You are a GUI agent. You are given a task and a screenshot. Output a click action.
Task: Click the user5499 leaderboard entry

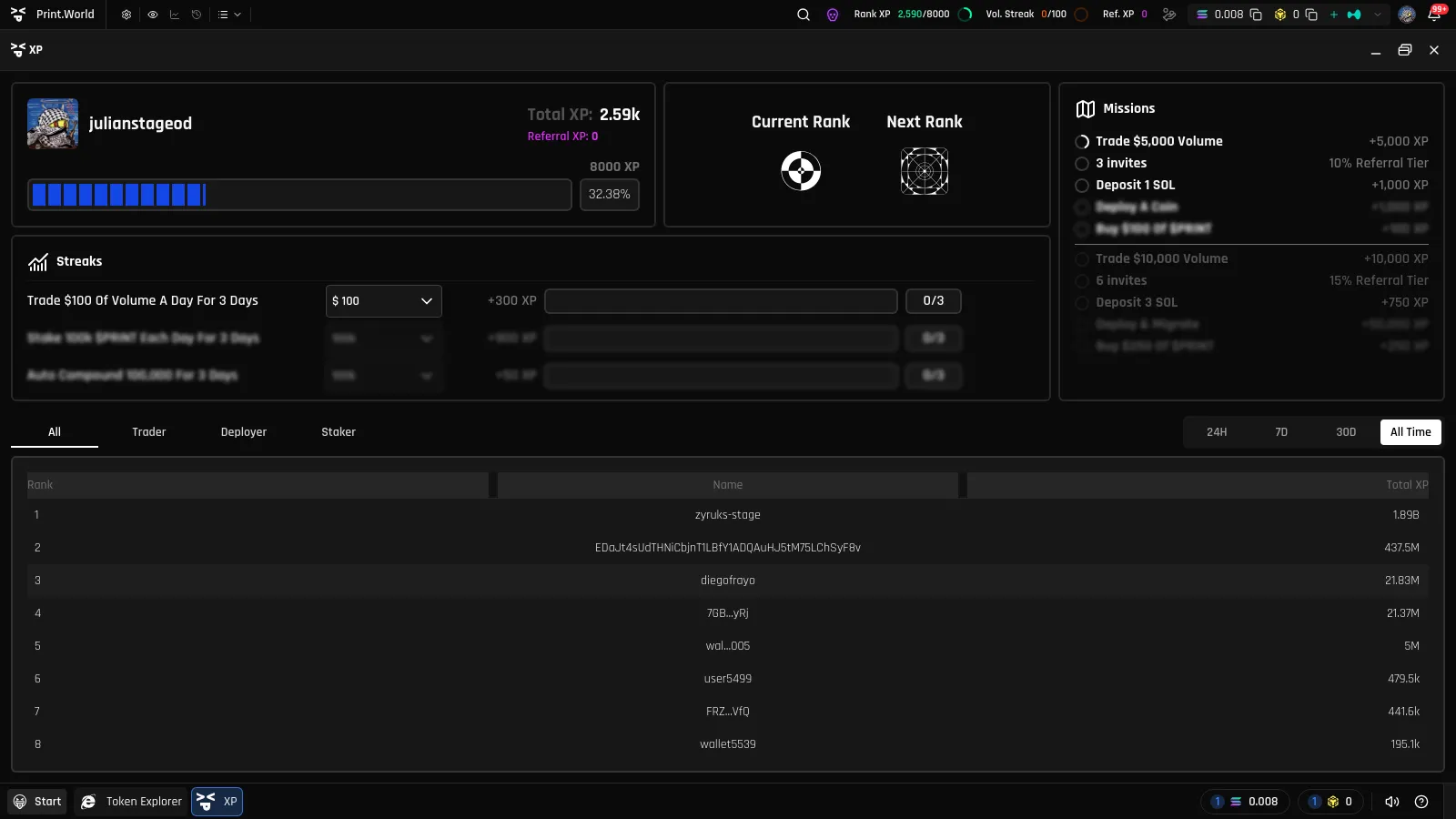coord(728,679)
